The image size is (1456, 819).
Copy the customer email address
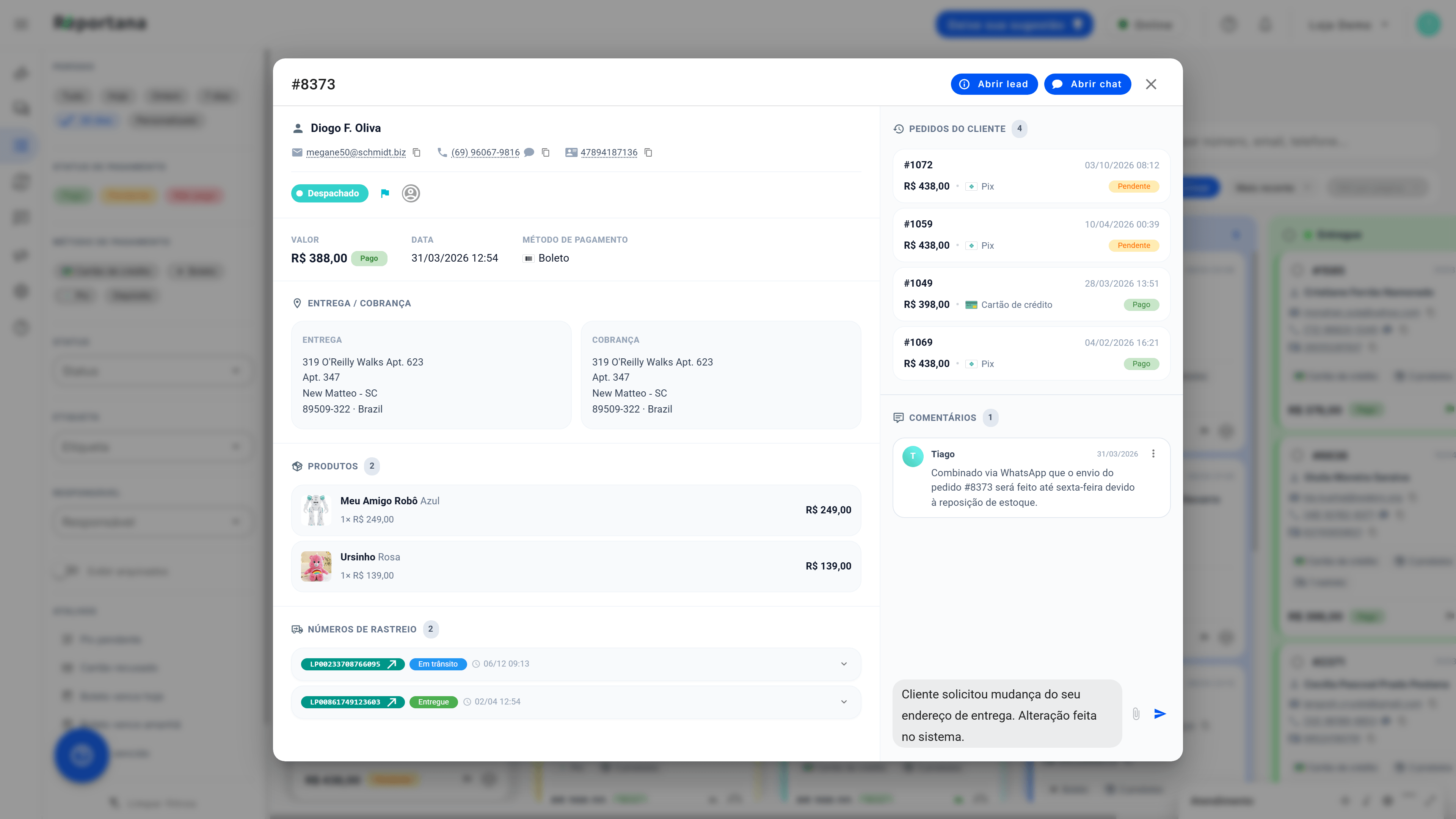coord(417,152)
